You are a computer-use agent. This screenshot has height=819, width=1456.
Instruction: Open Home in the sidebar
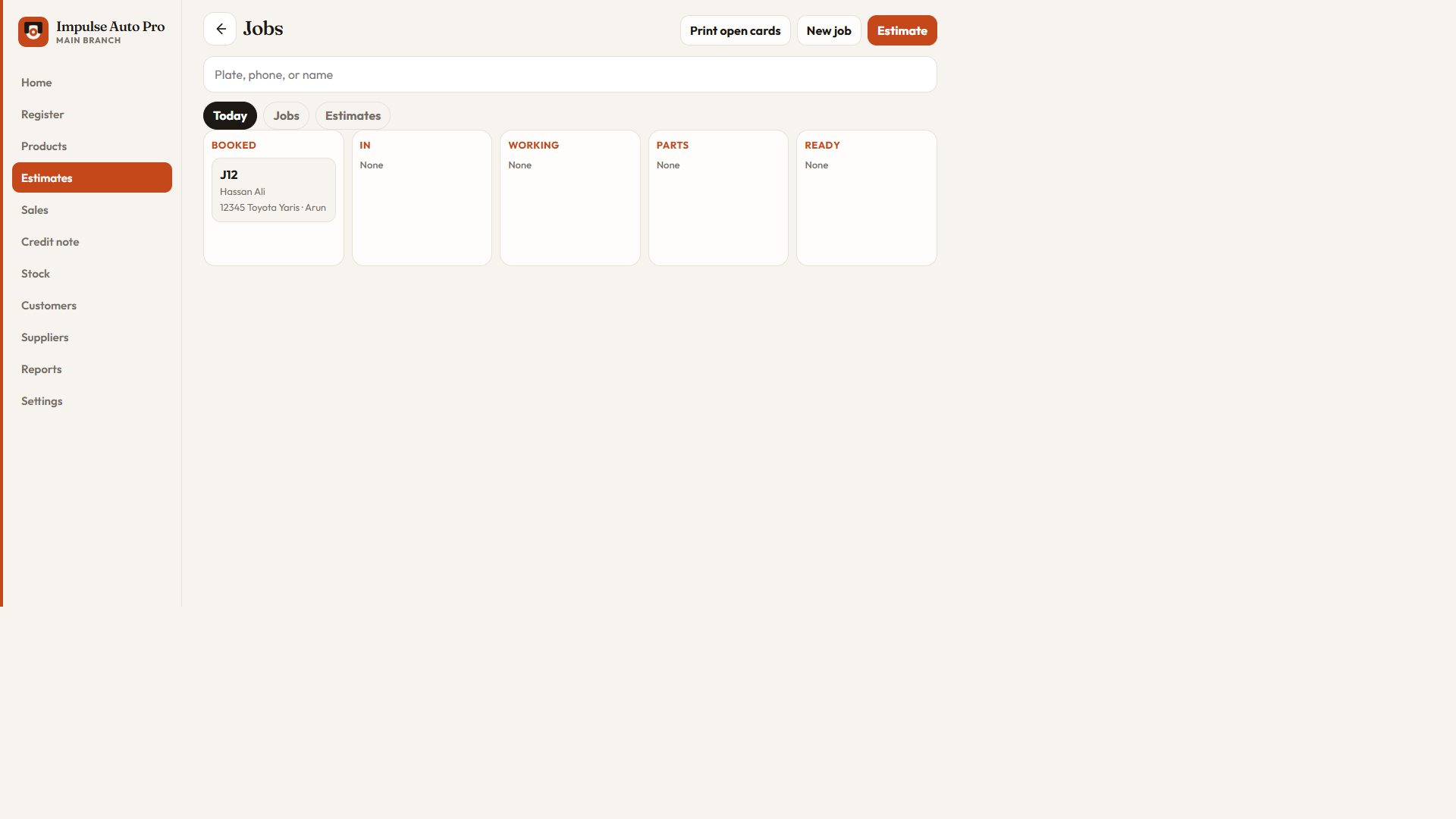click(x=92, y=82)
